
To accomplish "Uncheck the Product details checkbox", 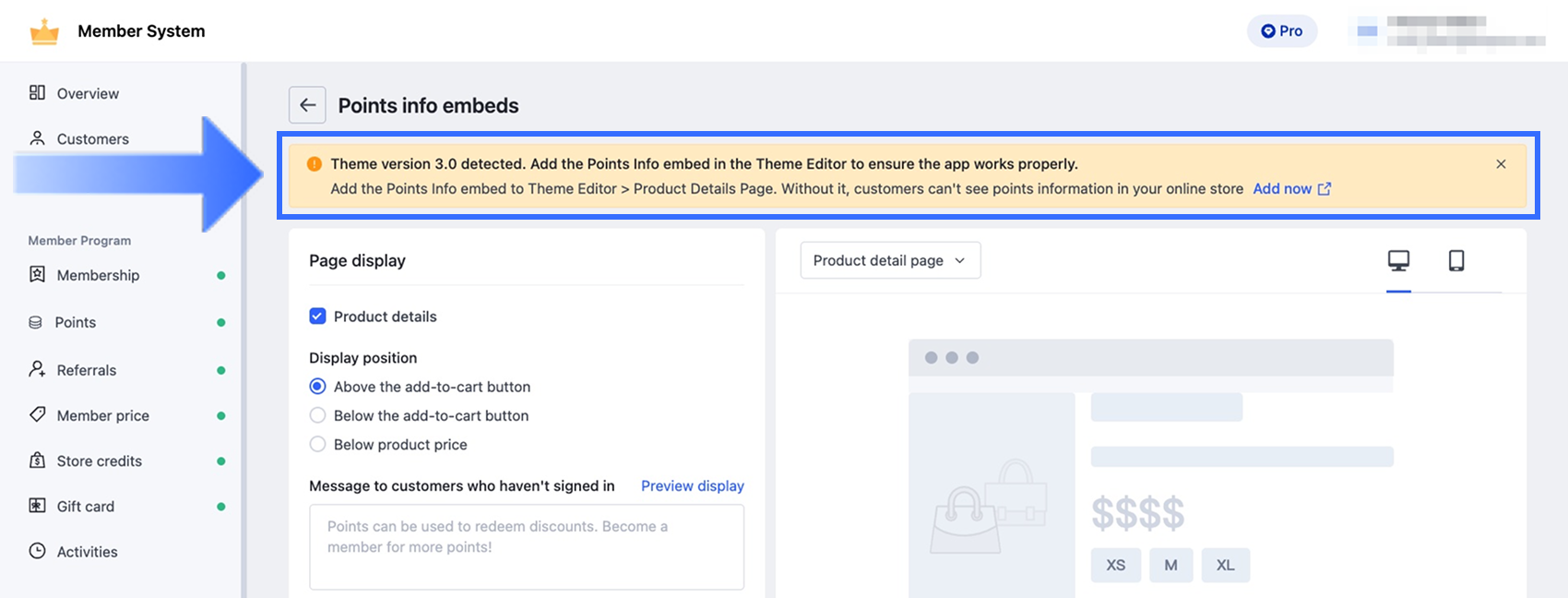I will point(317,317).
